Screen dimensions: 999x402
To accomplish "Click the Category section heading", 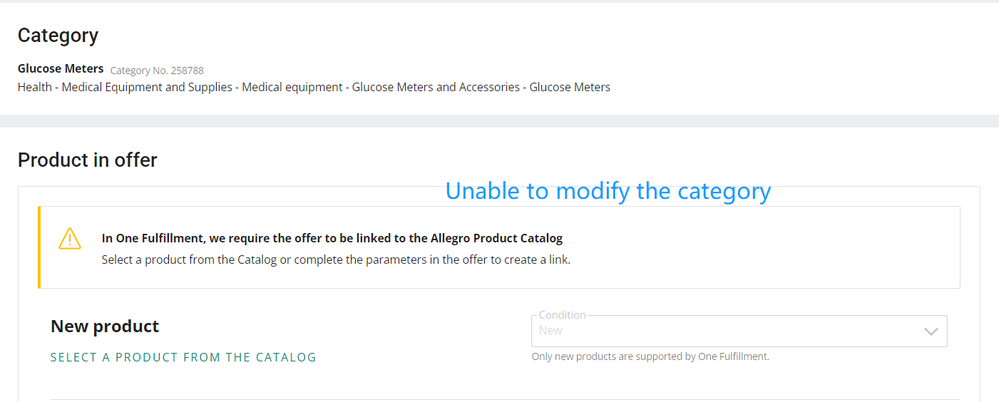I will [x=58, y=36].
